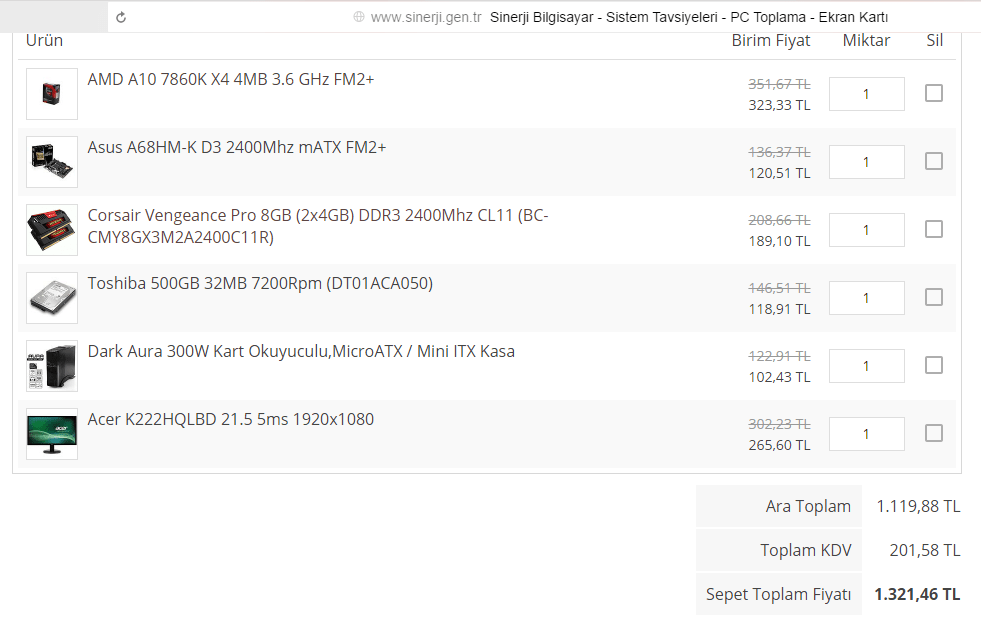981x625 pixels.
Task: Click the Toplam KDV label
Action: (x=806, y=550)
